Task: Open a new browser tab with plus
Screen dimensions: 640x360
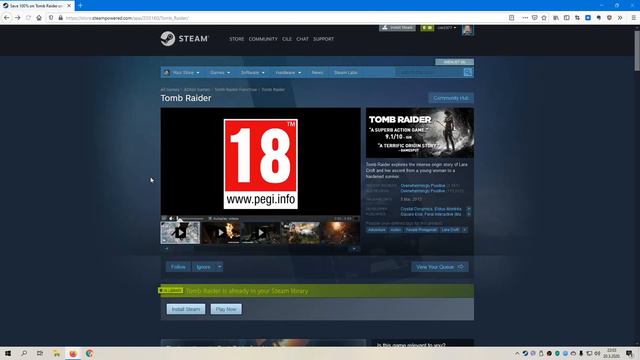Action: [x=80, y=5]
